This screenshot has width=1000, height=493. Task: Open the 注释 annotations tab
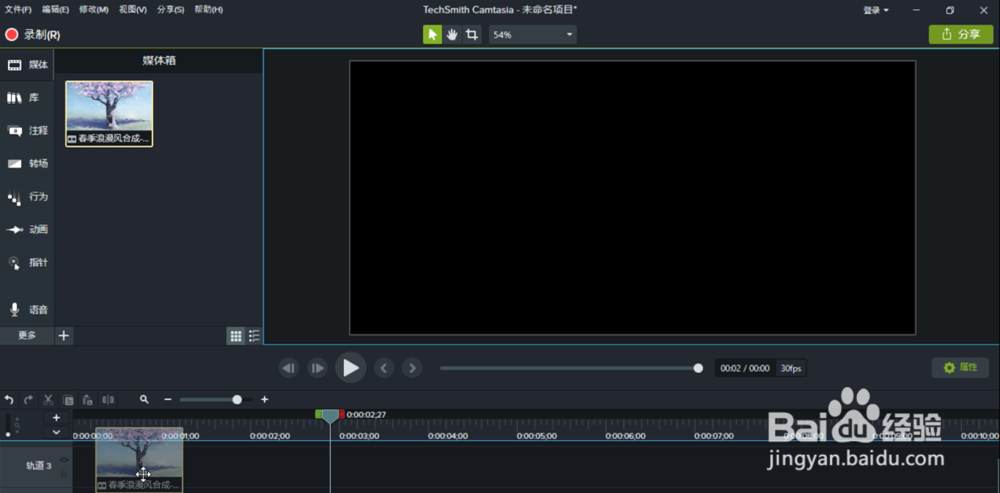pyautogui.click(x=27, y=131)
